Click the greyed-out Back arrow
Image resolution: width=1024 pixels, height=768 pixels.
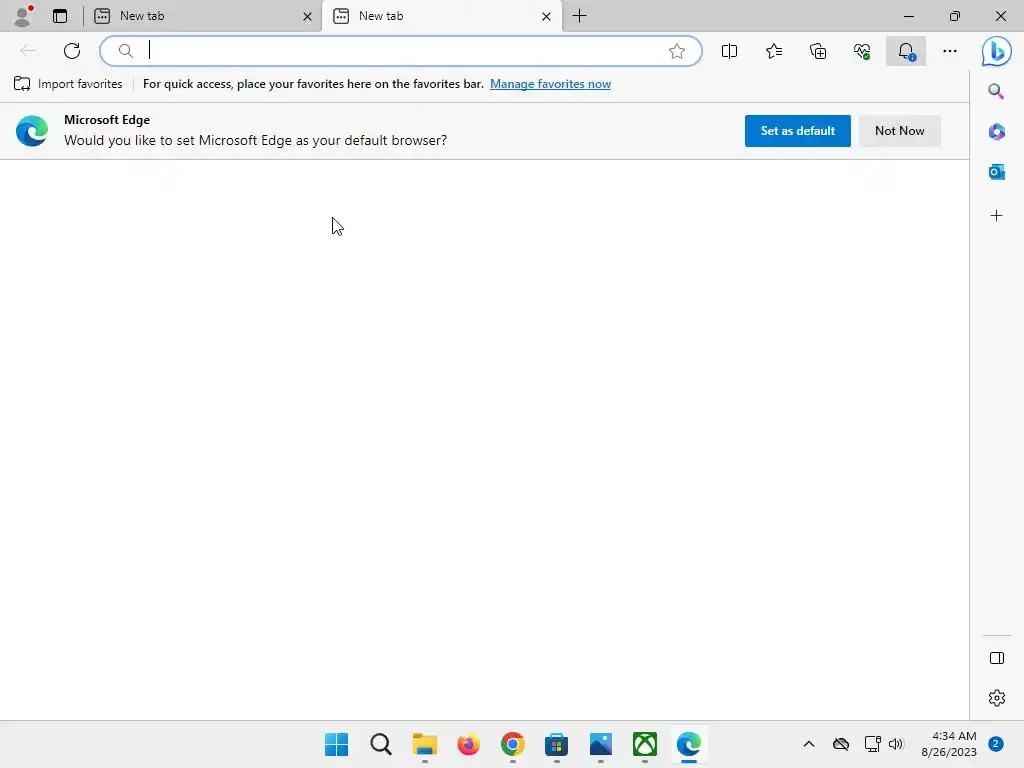27,51
